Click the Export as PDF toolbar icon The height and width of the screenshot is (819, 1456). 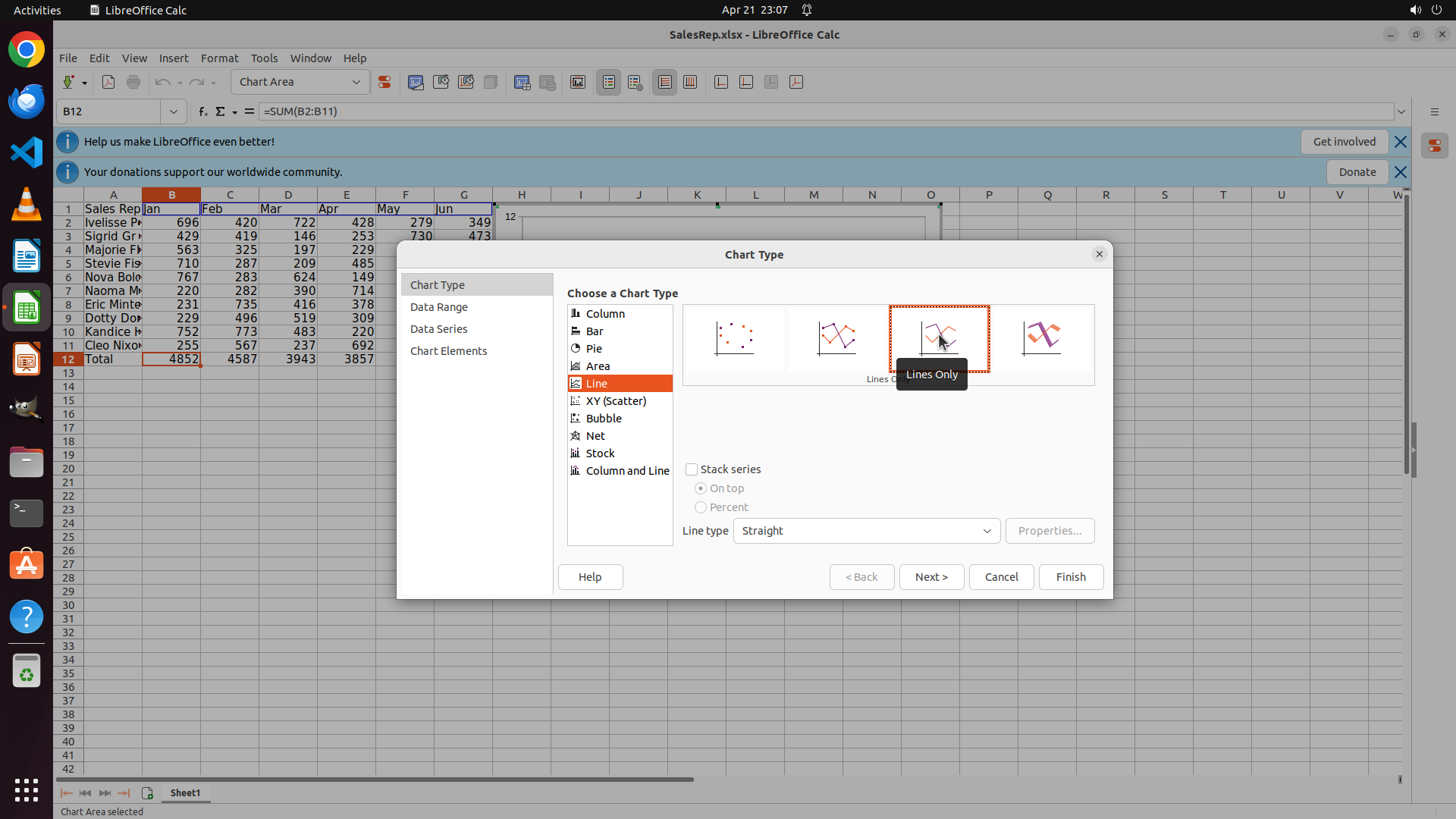[x=108, y=83]
